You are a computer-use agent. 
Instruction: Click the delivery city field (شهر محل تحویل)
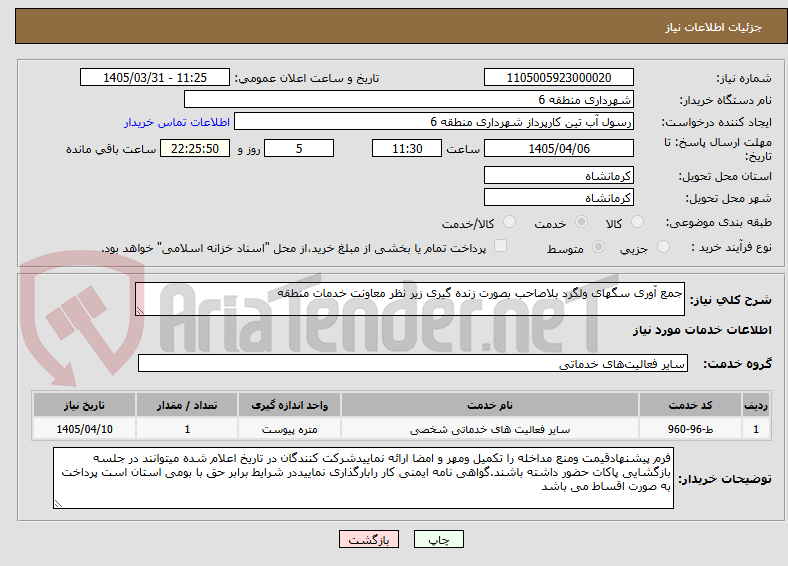(559, 198)
